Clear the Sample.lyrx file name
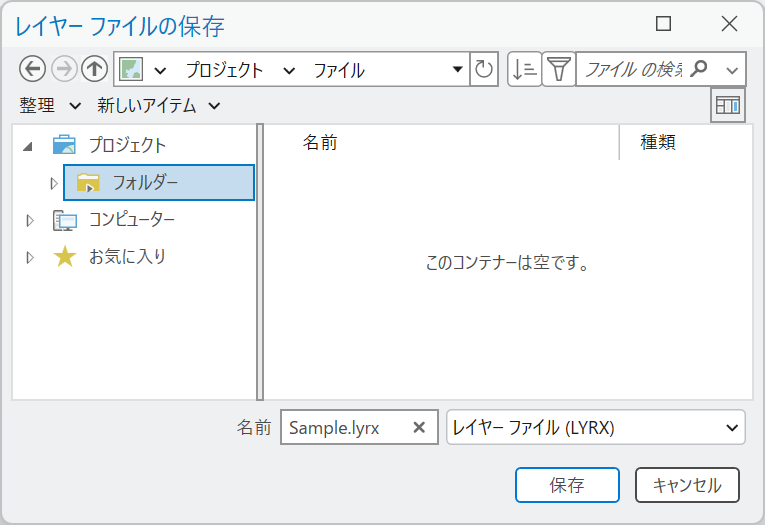 pos(419,428)
